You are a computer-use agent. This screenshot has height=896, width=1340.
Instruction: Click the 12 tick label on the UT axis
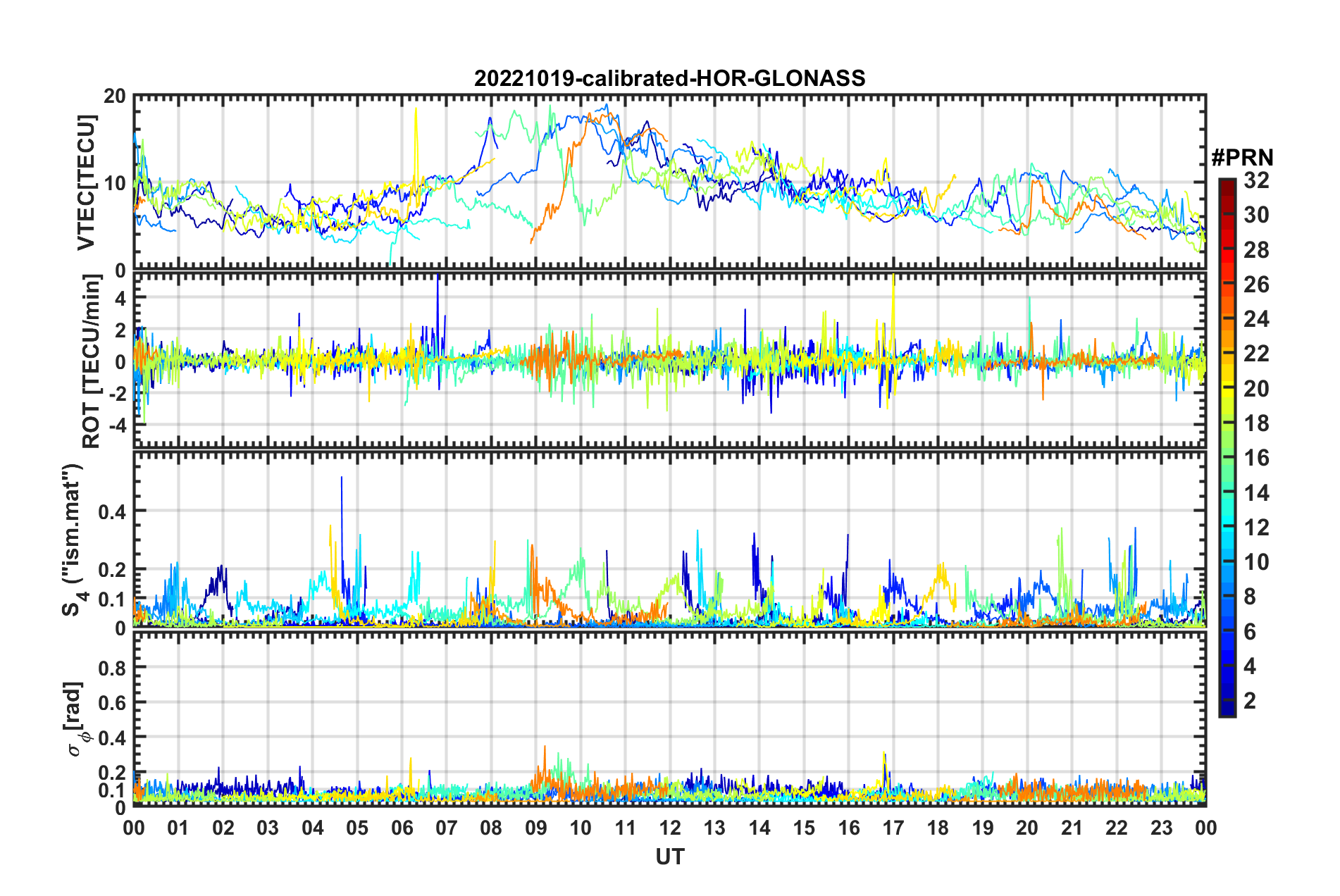(x=669, y=827)
